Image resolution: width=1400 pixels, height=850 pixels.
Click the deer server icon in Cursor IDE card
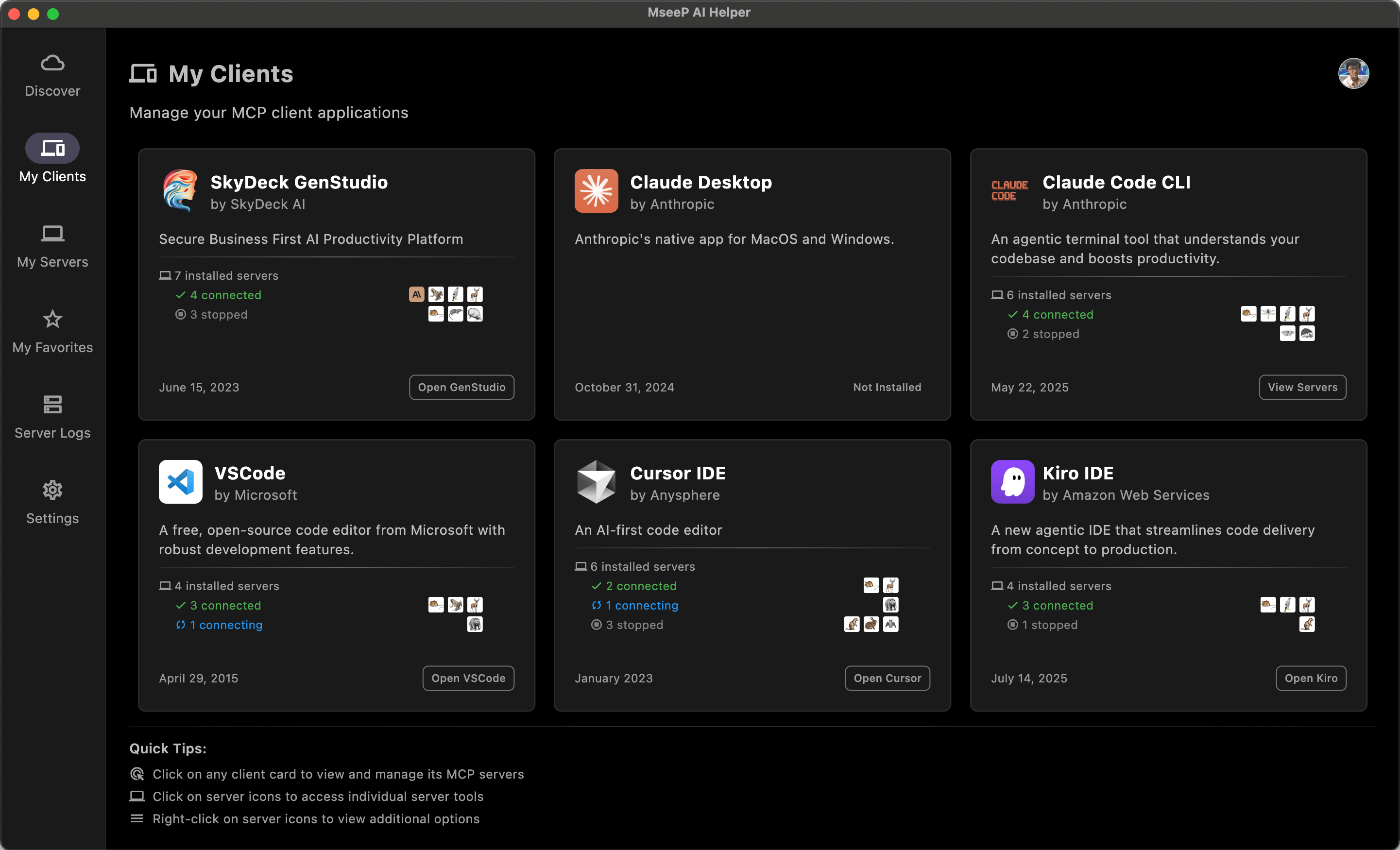[890, 585]
